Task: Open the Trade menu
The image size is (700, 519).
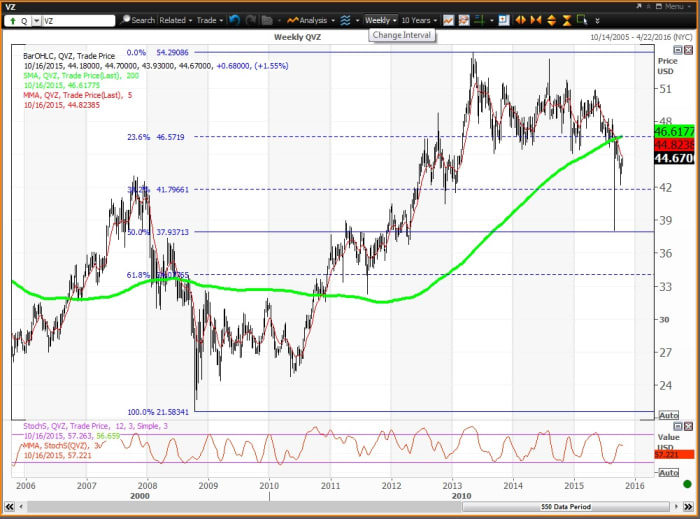Action: [210, 20]
